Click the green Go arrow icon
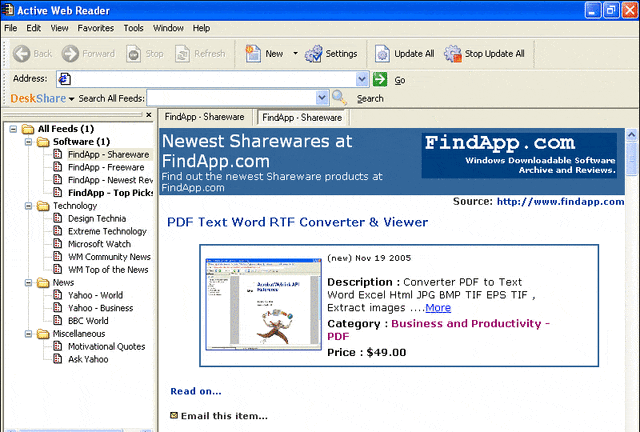The width and height of the screenshot is (640, 432). (x=380, y=79)
